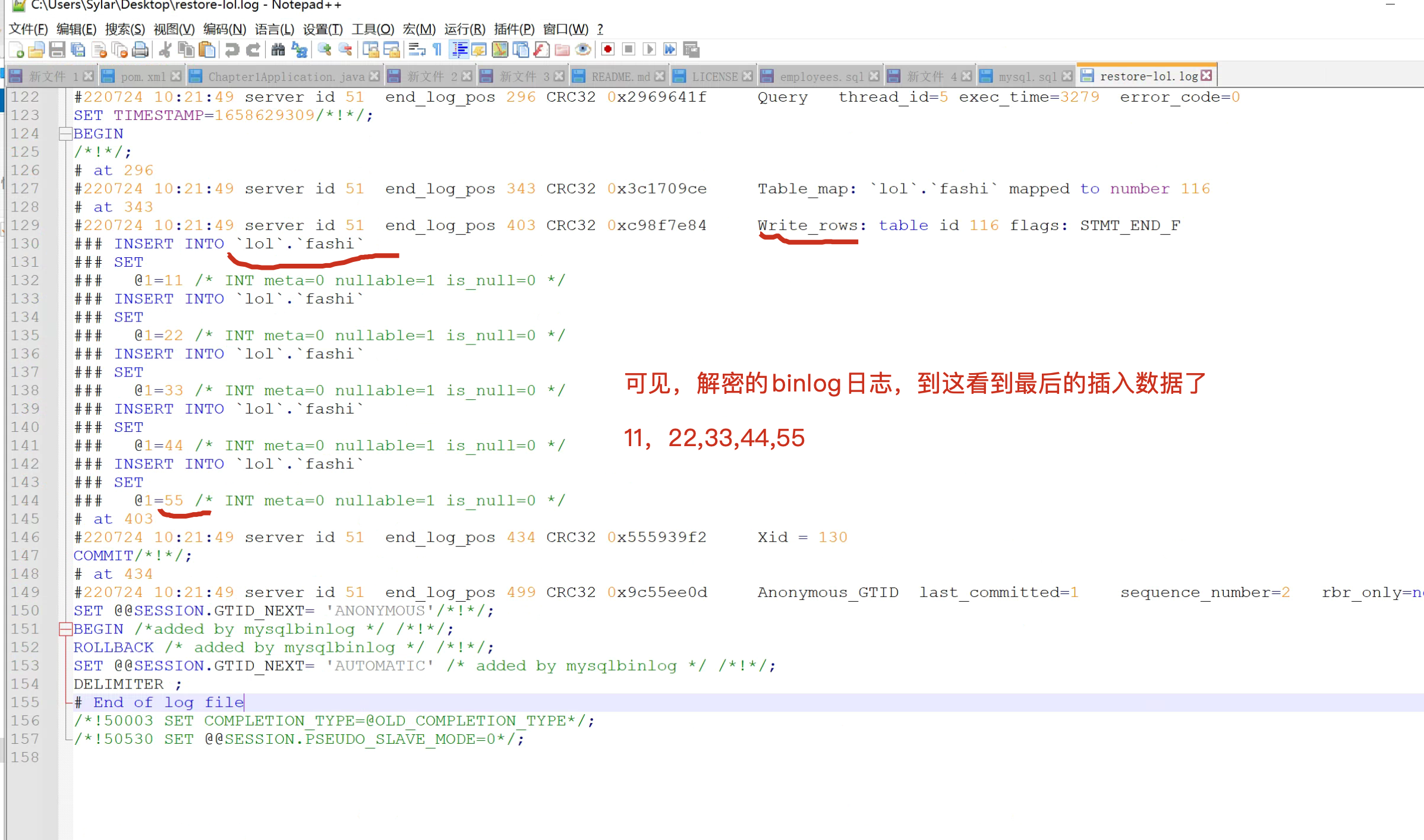This screenshot has width=1424, height=840.
Task: Open a file using the Open folder icon
Action: point(36,50)
